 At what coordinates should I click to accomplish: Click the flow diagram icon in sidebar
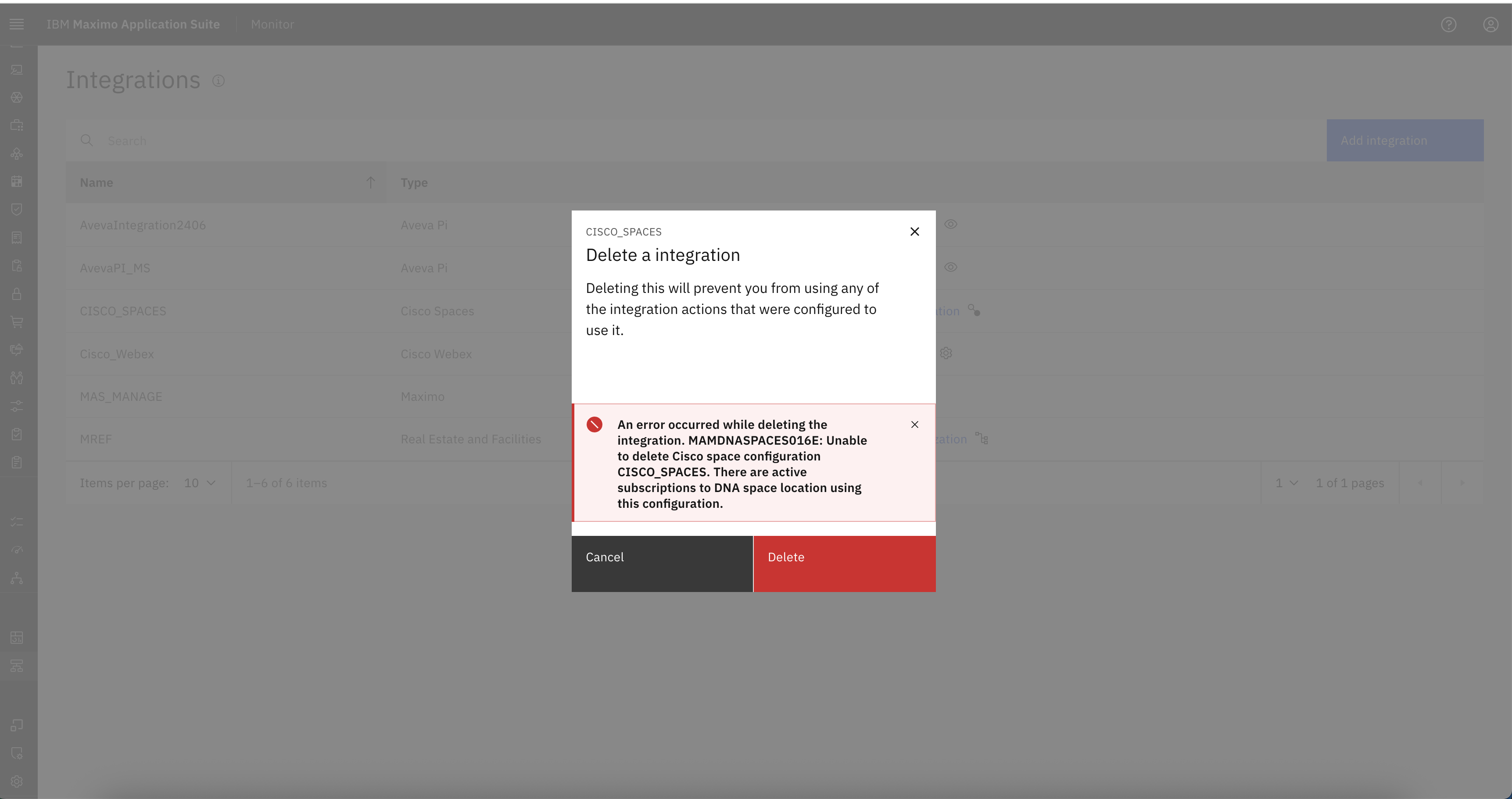coord(16,666)
